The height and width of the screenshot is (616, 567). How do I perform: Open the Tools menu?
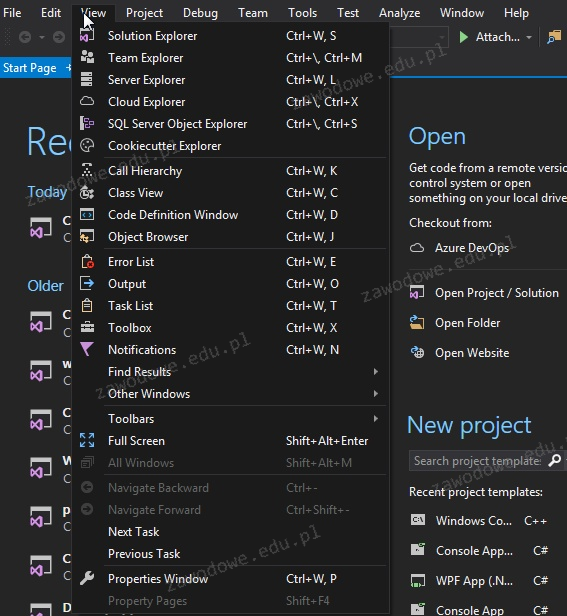pos(303,13)
